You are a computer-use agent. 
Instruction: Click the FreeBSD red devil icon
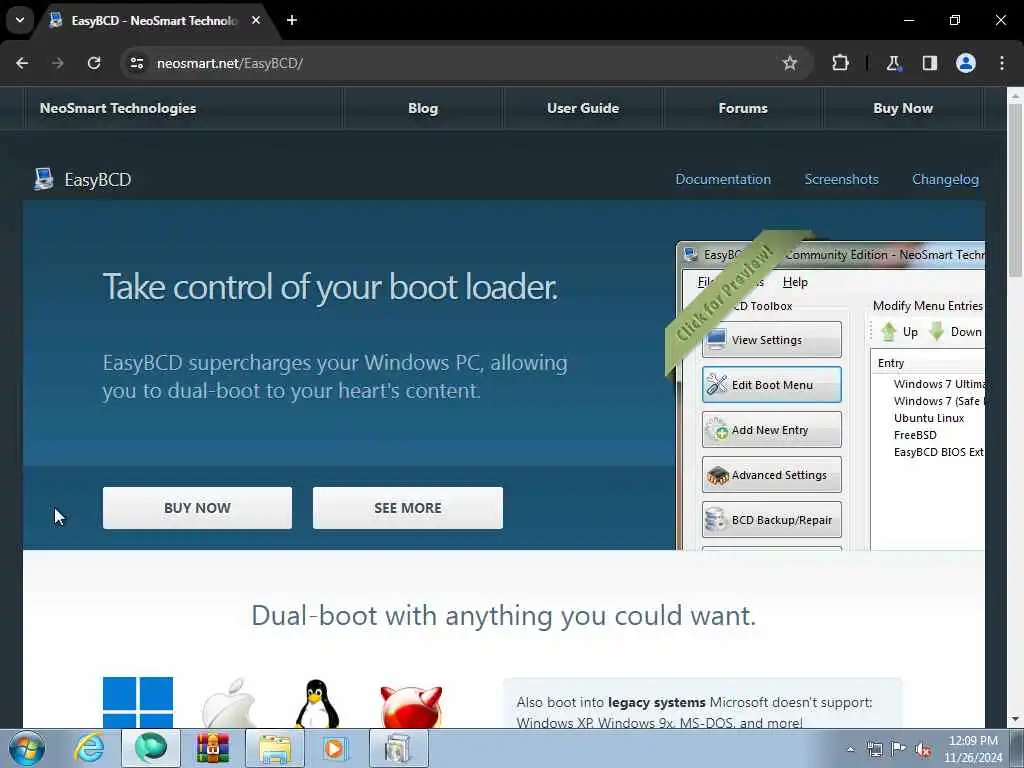click(411, 707)
